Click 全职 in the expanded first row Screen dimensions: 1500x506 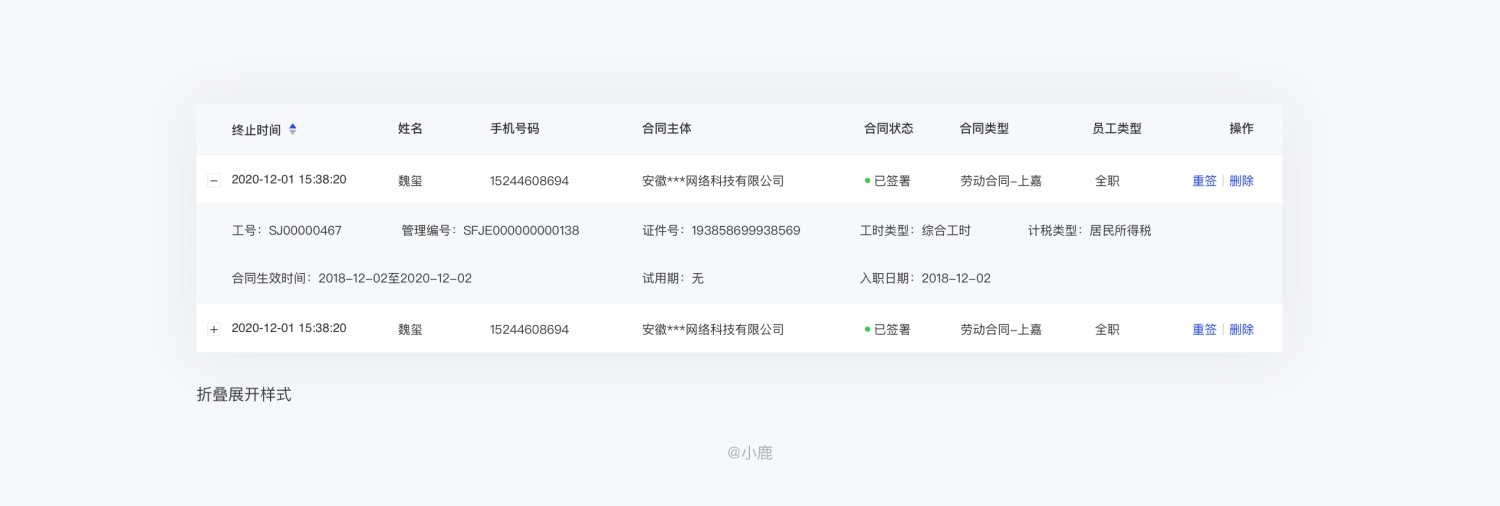pyautogui.click(x=1107, y=181)
